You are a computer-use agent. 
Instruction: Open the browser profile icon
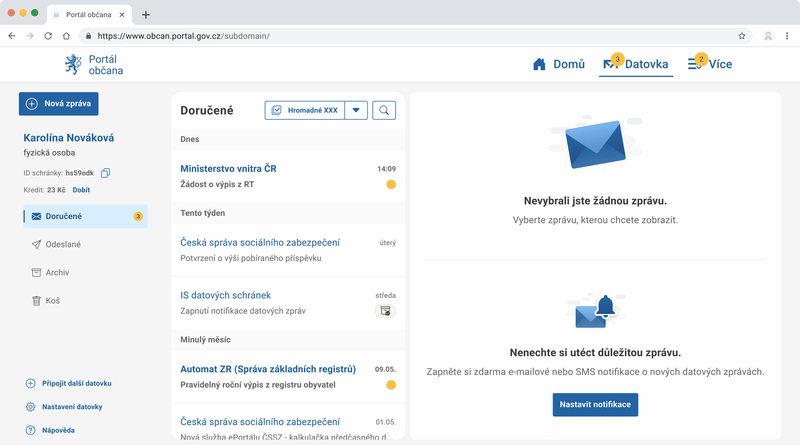(768, 36)
